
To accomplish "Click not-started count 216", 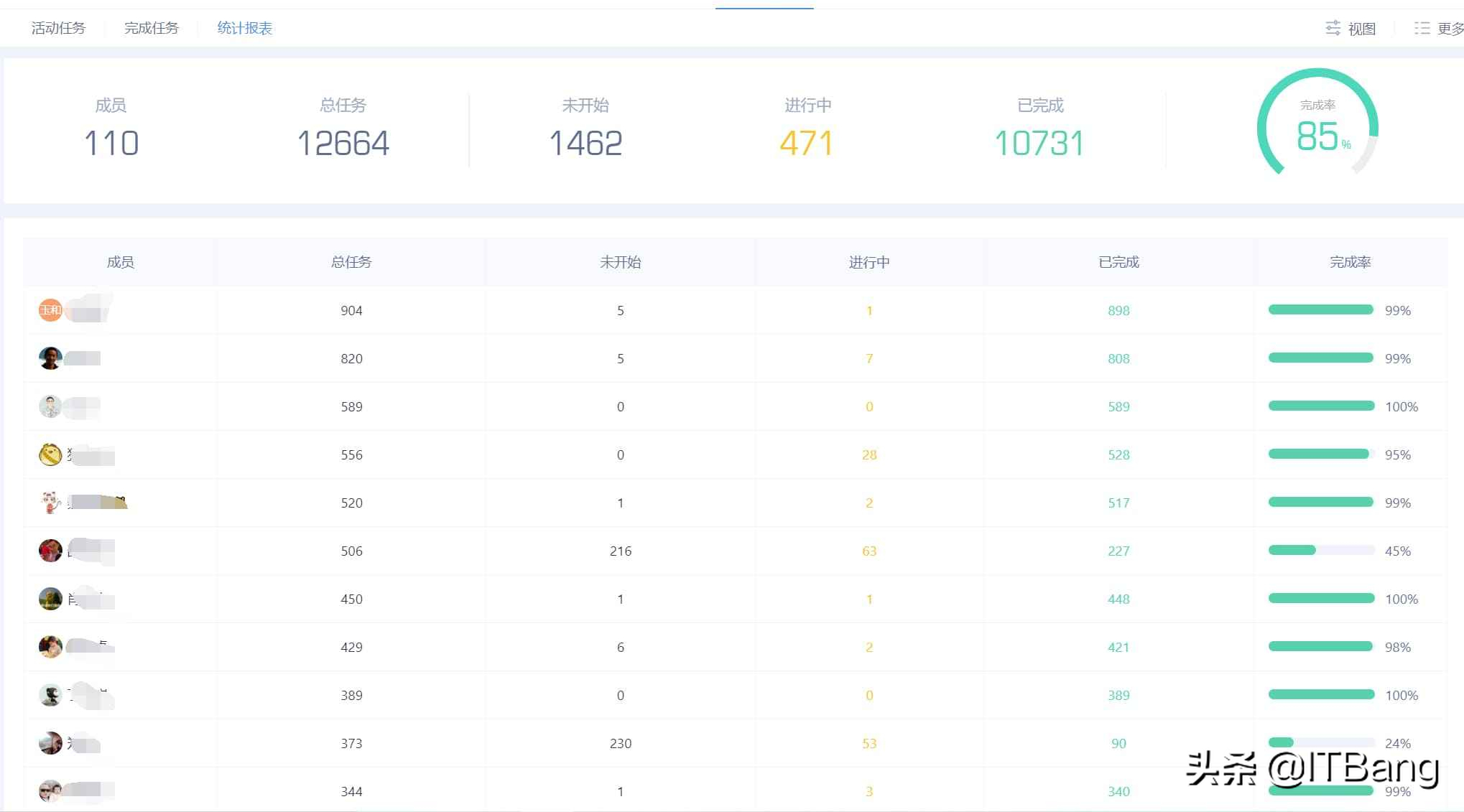I will (x=621, y=551).
